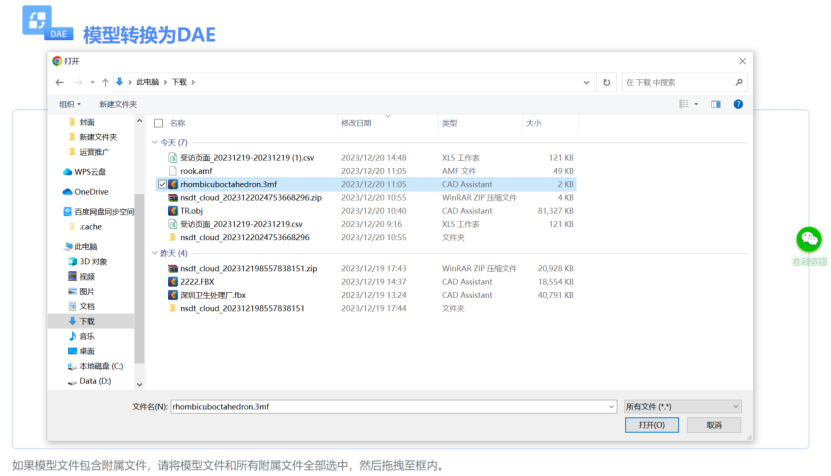Viewport: 831px width, 476px height.
Task: Select folder nsdt_cloud_2023122024753668296
Action: click(x=245, y=237)
